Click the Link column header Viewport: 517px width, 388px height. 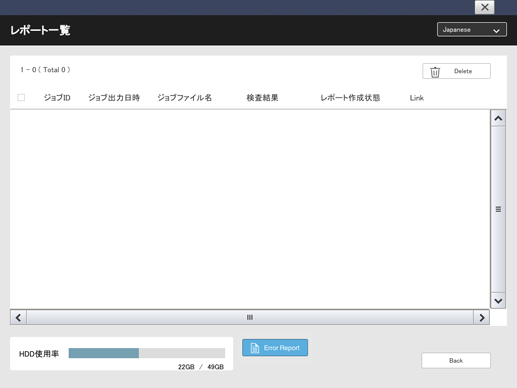417,98
